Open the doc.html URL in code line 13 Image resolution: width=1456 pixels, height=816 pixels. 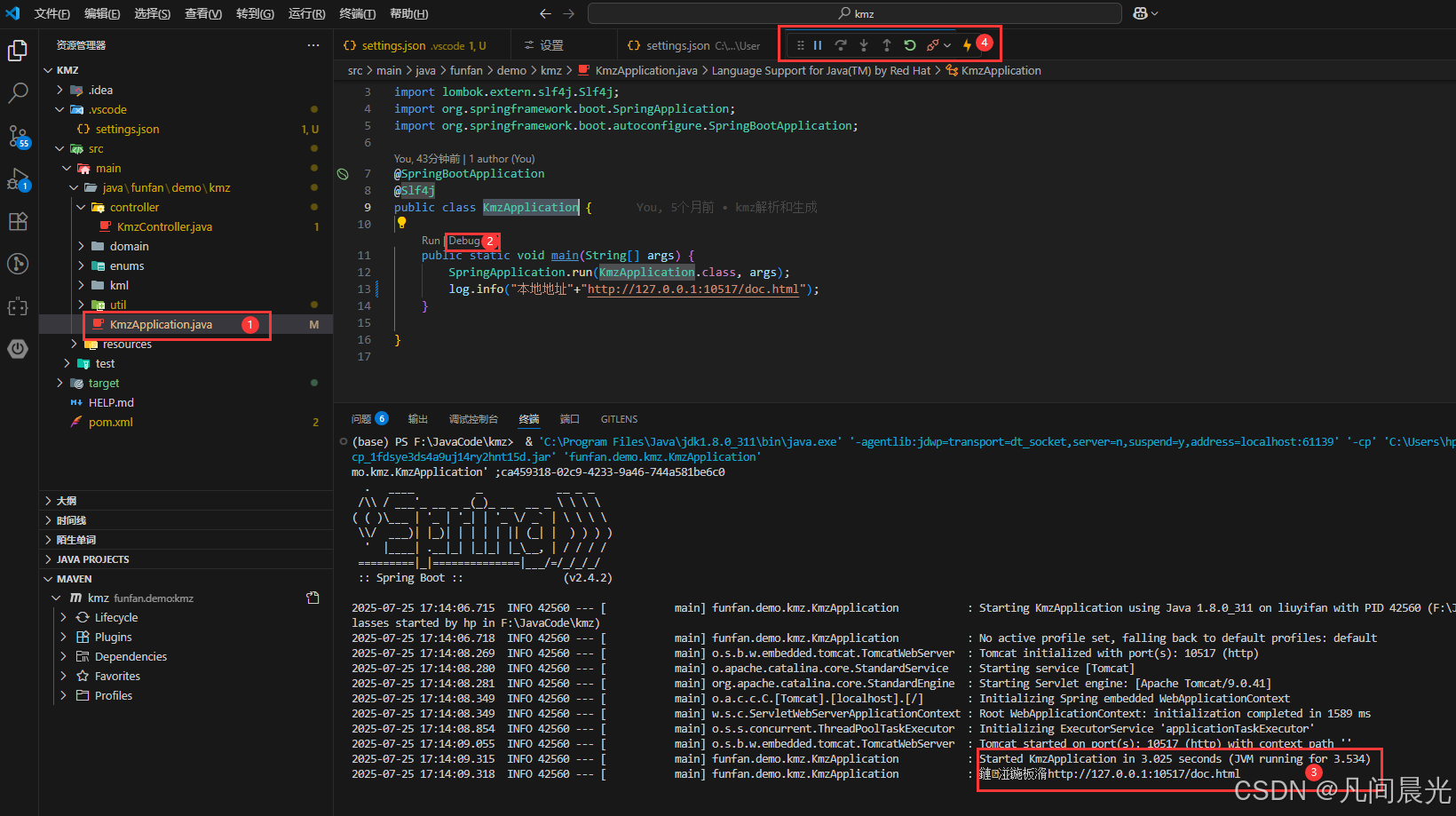pyautogui.click(x=693, y=289)
